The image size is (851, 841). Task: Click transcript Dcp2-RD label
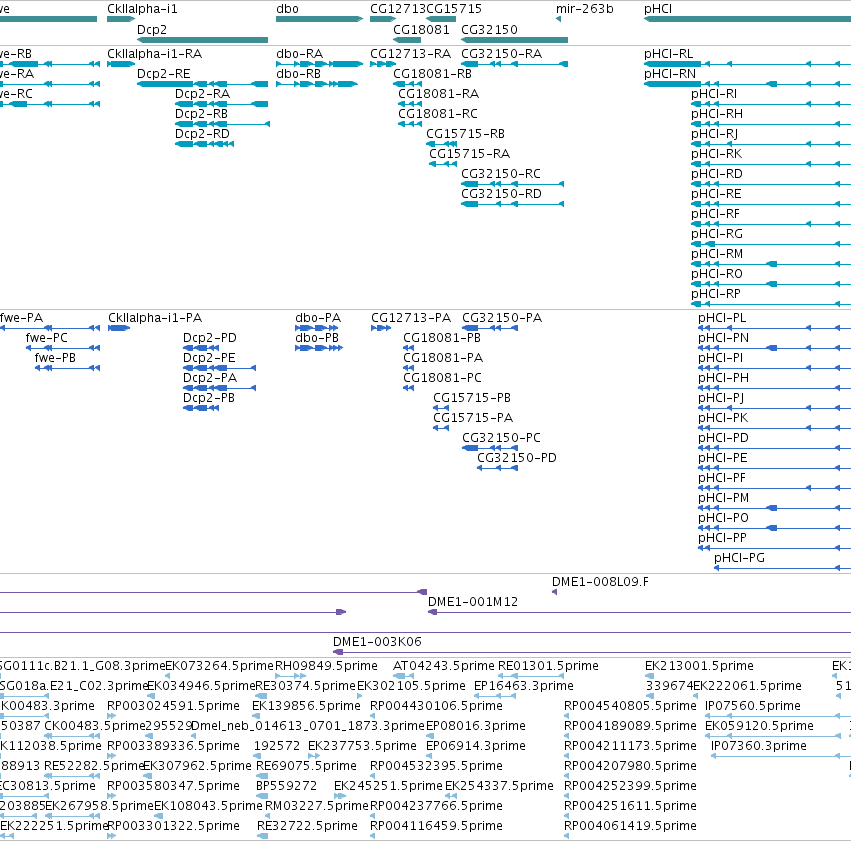[x=202, y=134]
